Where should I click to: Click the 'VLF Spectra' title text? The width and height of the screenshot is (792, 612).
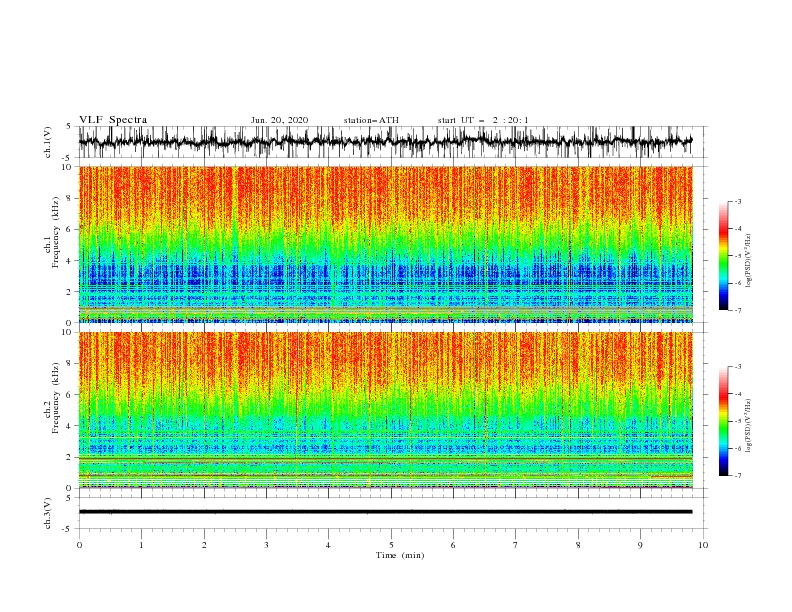(113, 120)
